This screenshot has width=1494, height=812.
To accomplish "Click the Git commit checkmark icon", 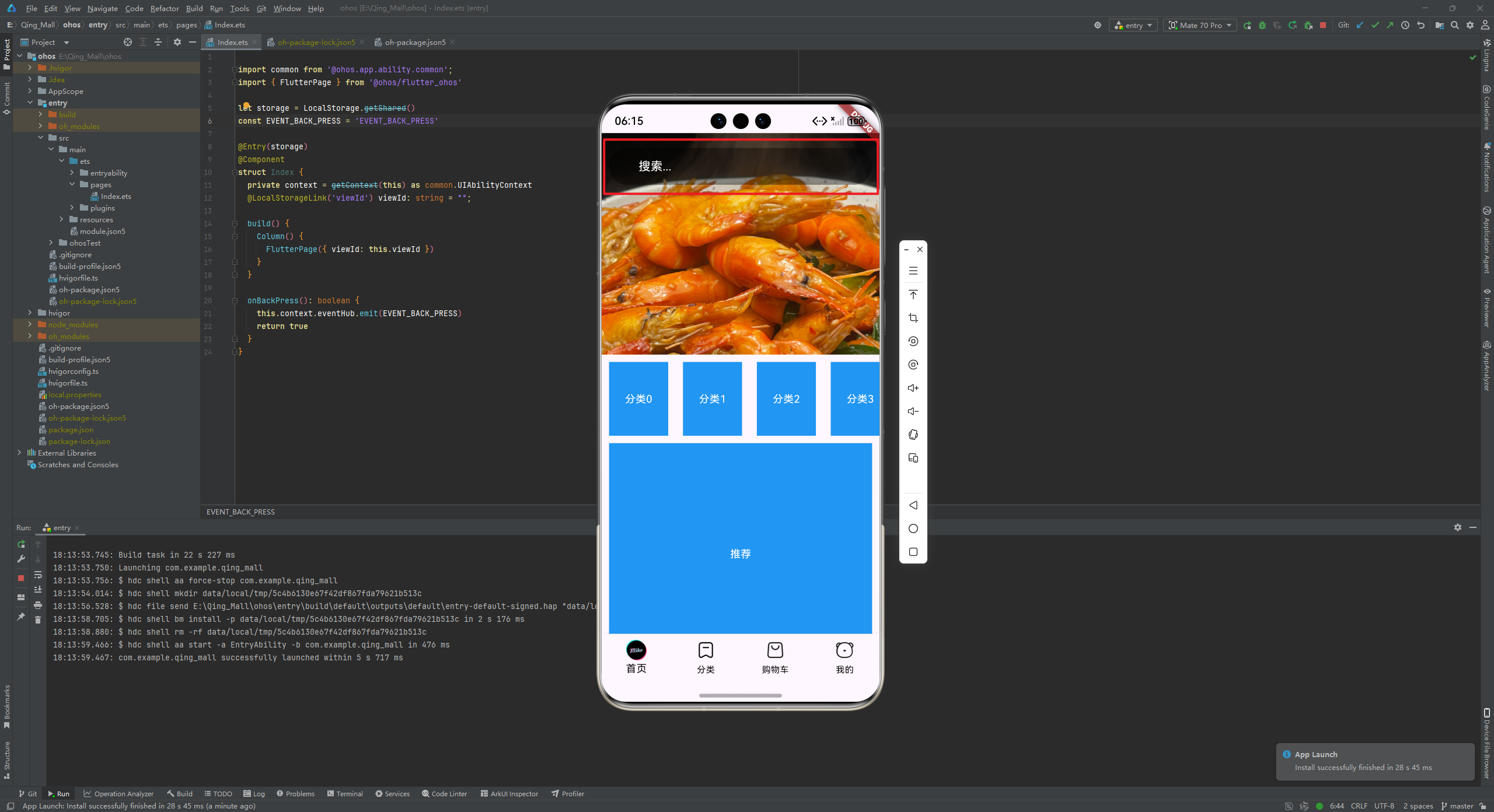I will (1375, 25).
